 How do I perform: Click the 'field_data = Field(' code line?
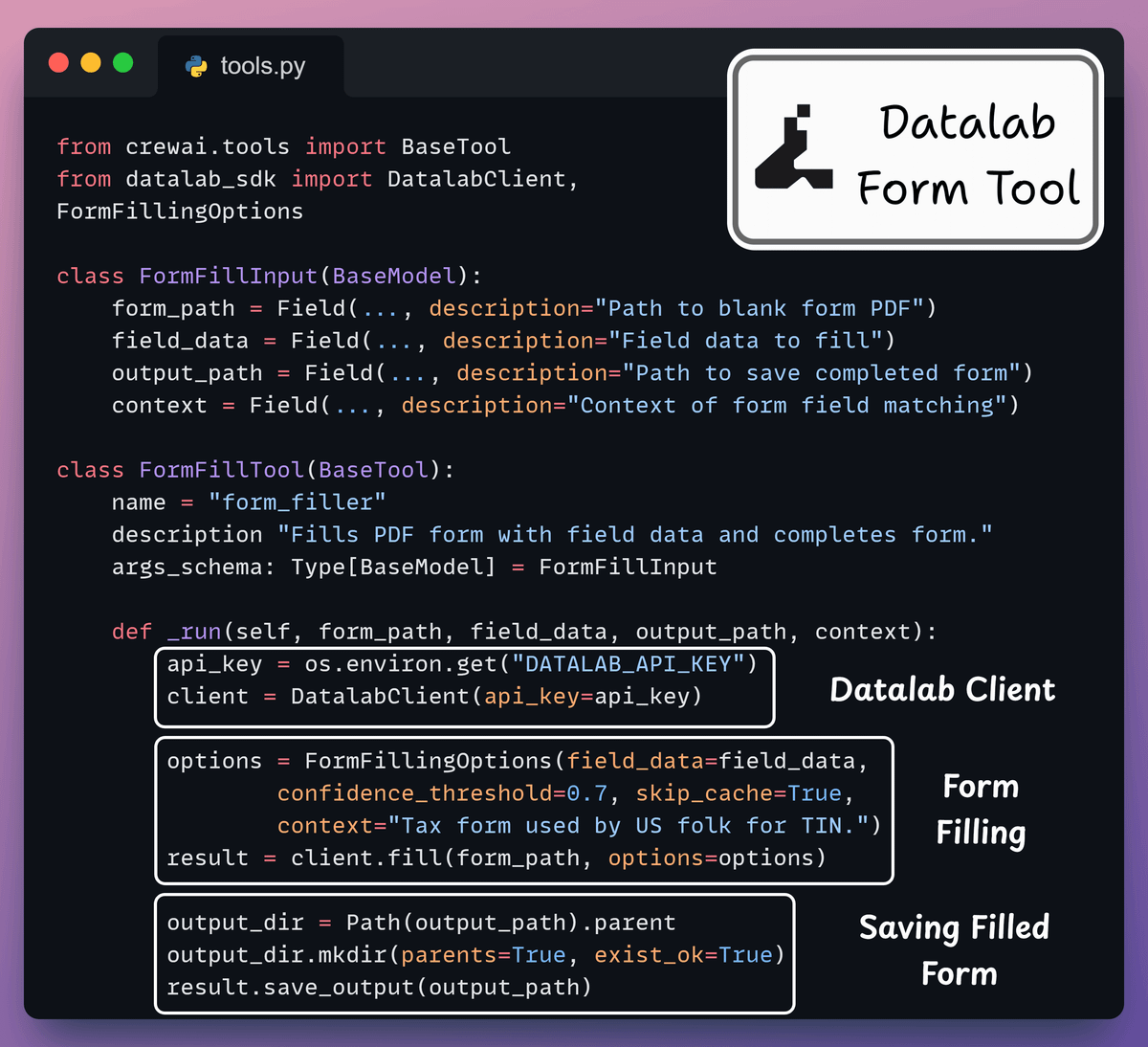[x=503, y=341]
